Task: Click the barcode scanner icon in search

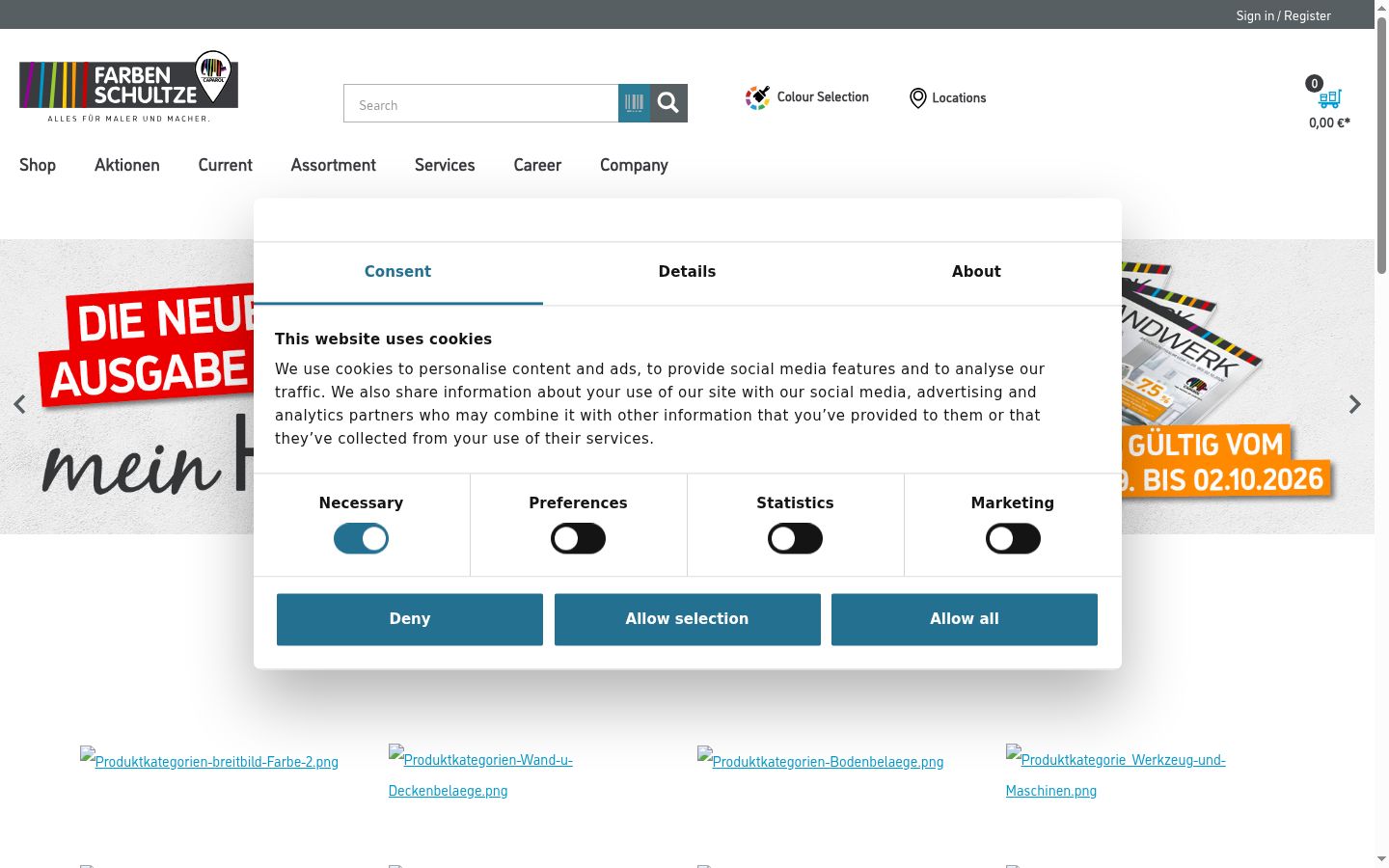Action: click(x=634, y=103)
